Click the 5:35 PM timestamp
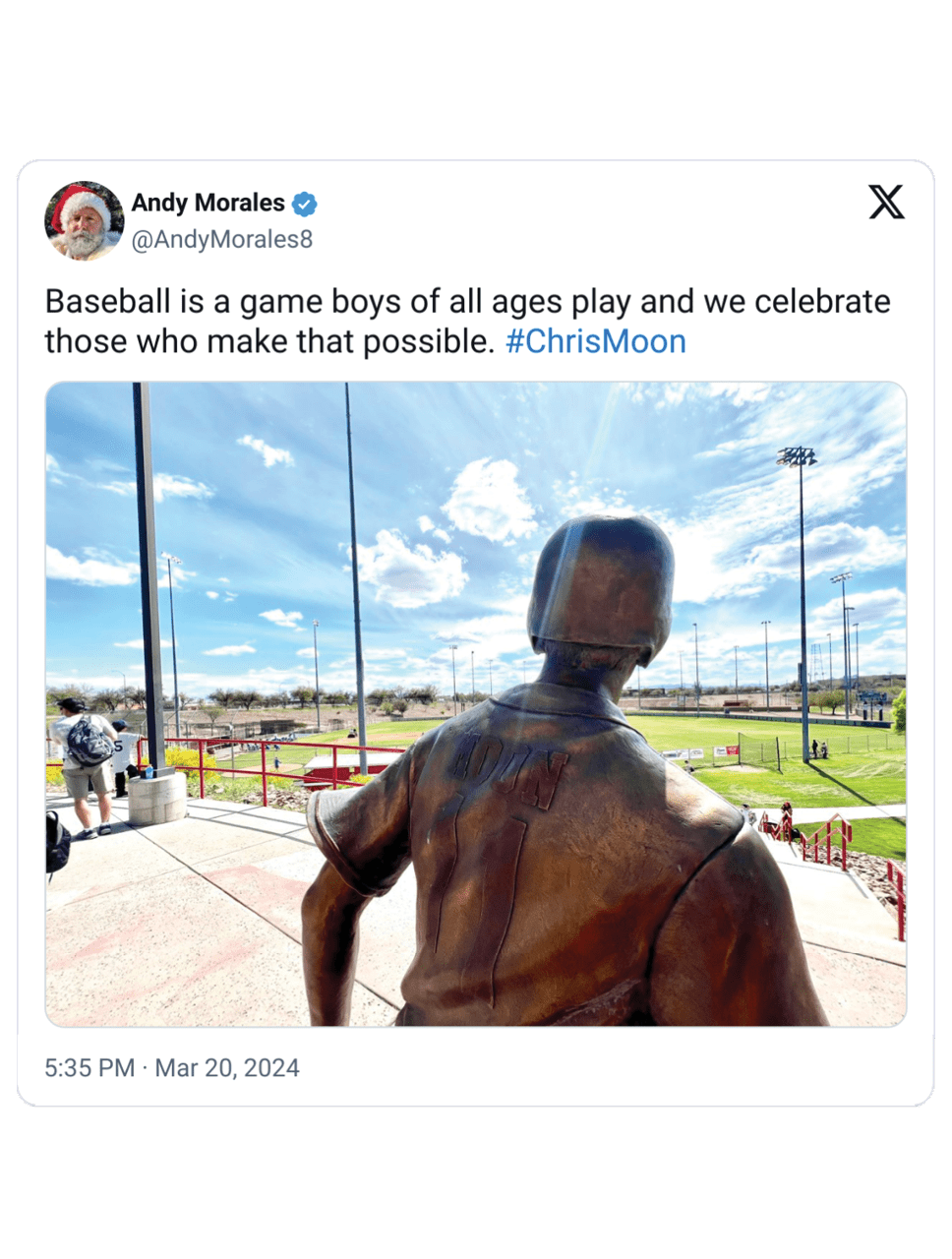952x1259 pixels. pos(89,1068)
